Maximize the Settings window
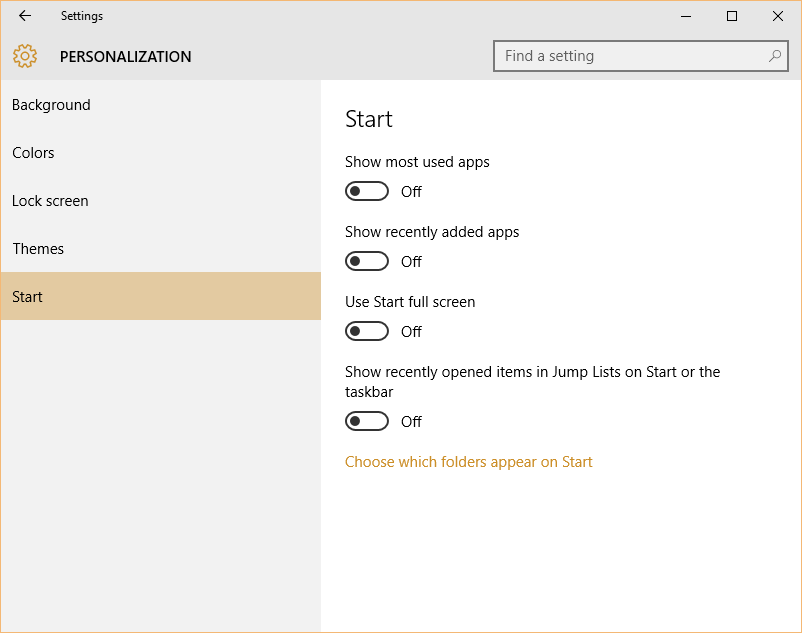The width and height of the screenshot is (802, 633). pos(732,16)
